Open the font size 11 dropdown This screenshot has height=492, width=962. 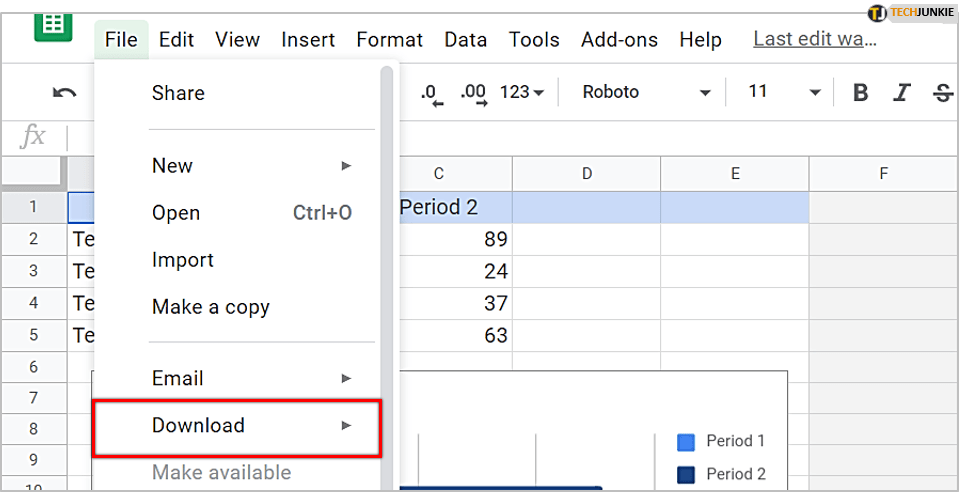tap(783, 92)
